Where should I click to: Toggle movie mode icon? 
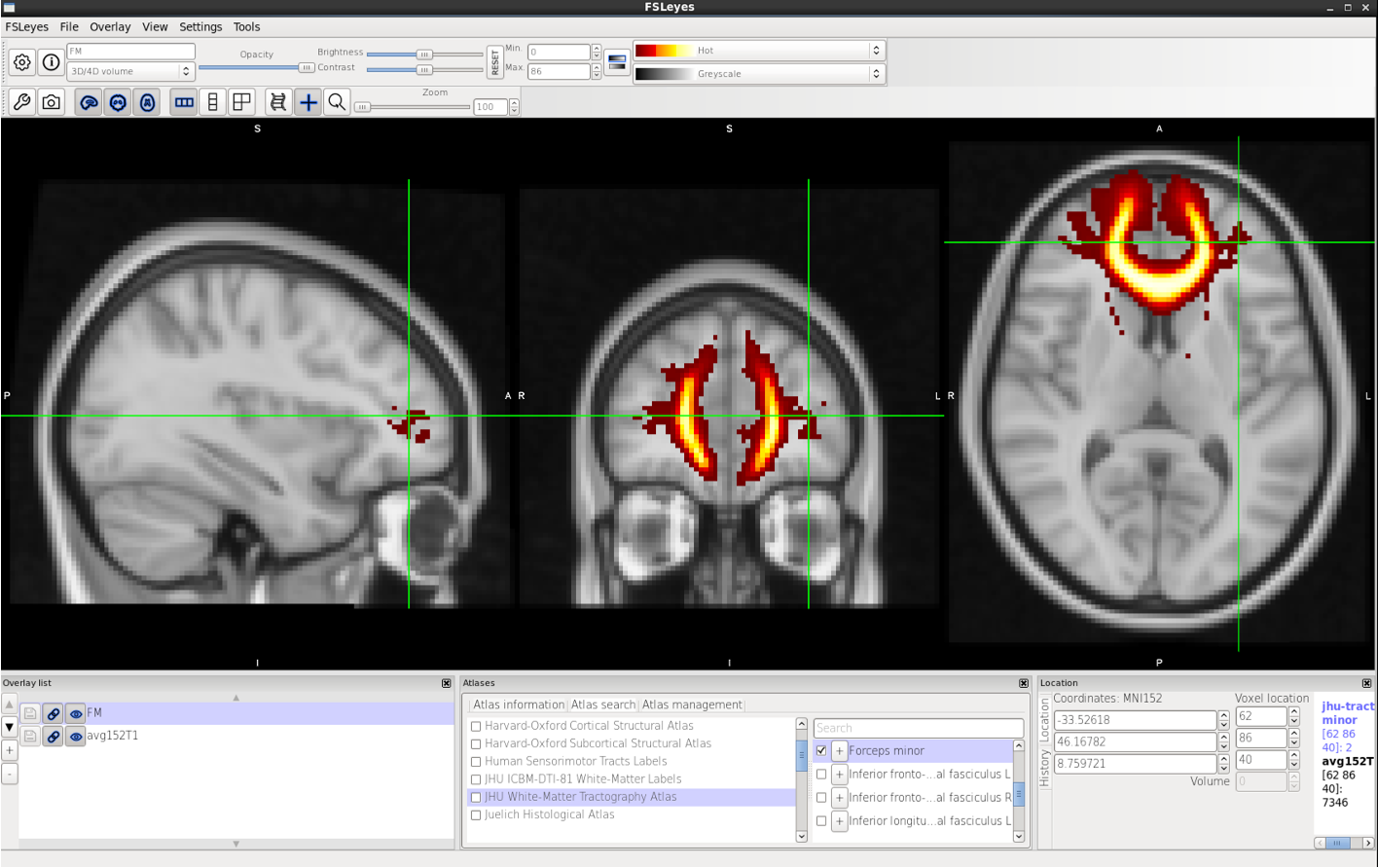(x=278, y=101)
